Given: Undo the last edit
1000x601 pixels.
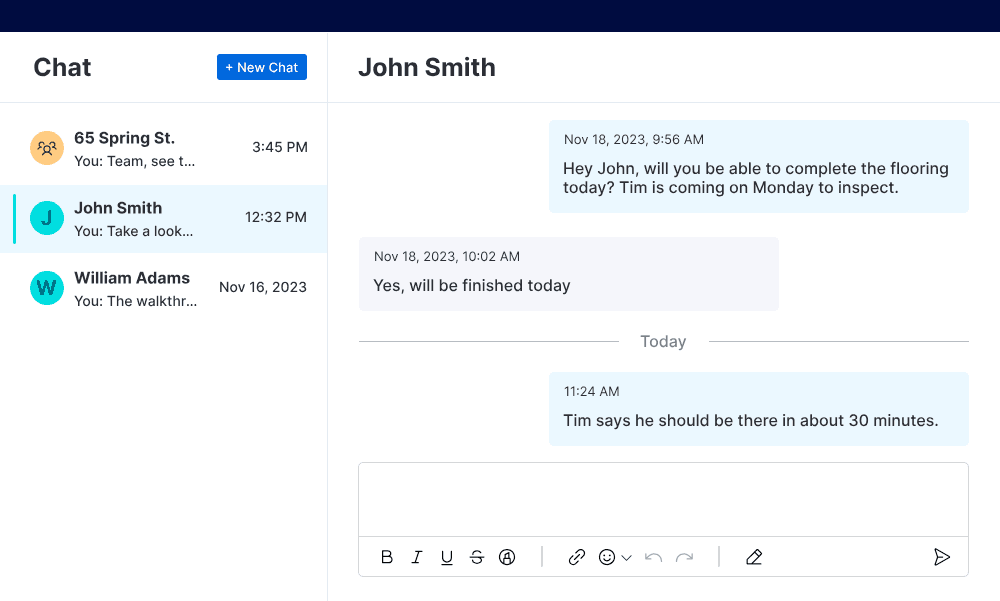Looking at the screenshot, I should 655,557.
